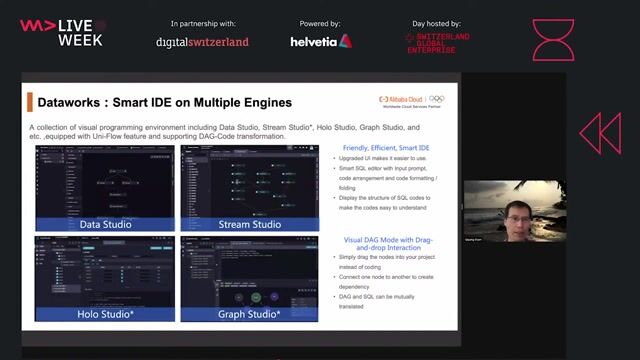640x360 pixels.
Task: Click the 'Day hosted by:' label
Action: (x=436, y=24)
